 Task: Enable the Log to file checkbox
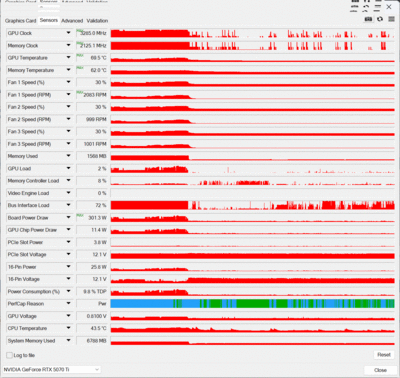pos(10,355)
